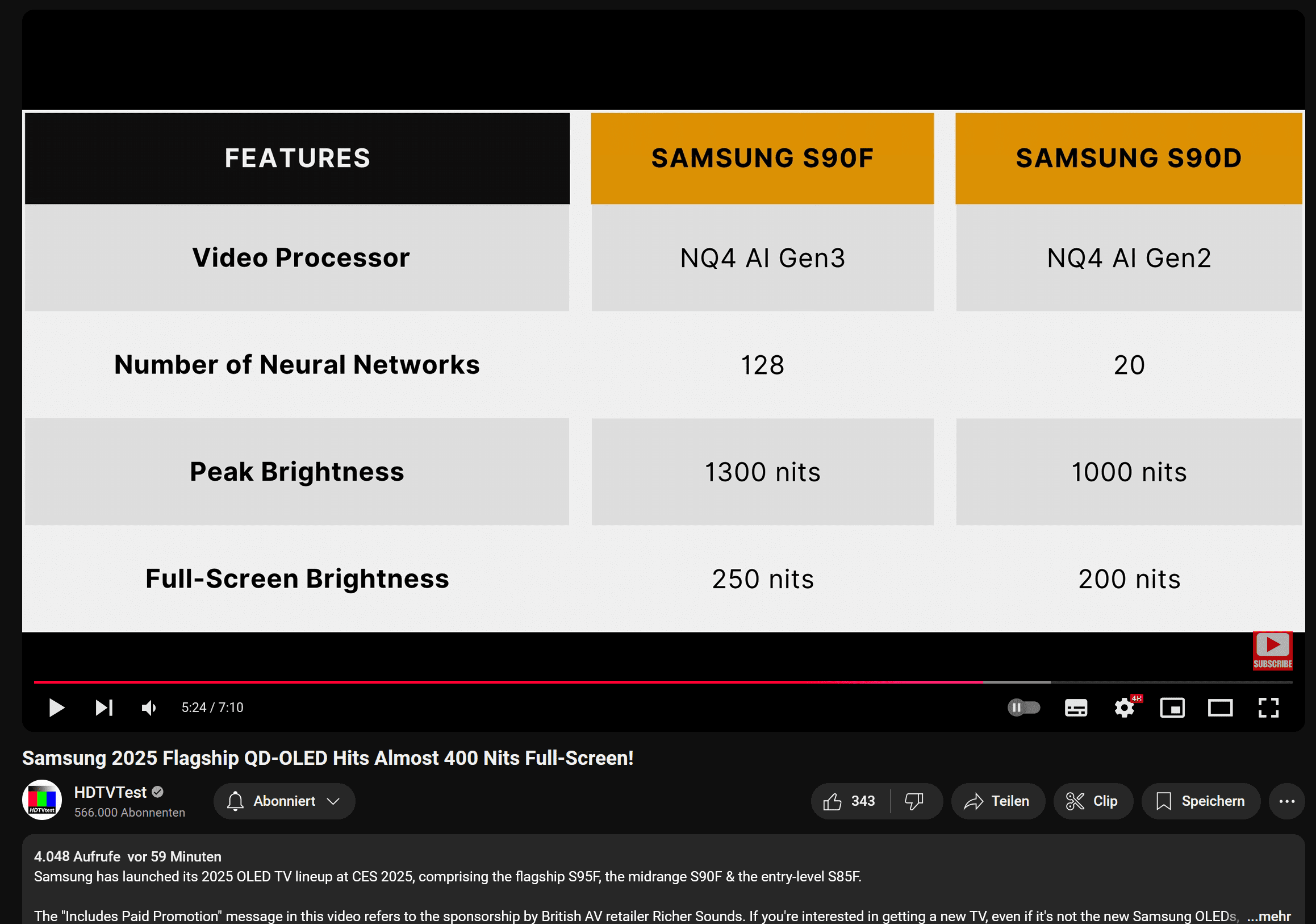
Task: Click the '1000 nits' cell in video
Action: coord(1129,472)
